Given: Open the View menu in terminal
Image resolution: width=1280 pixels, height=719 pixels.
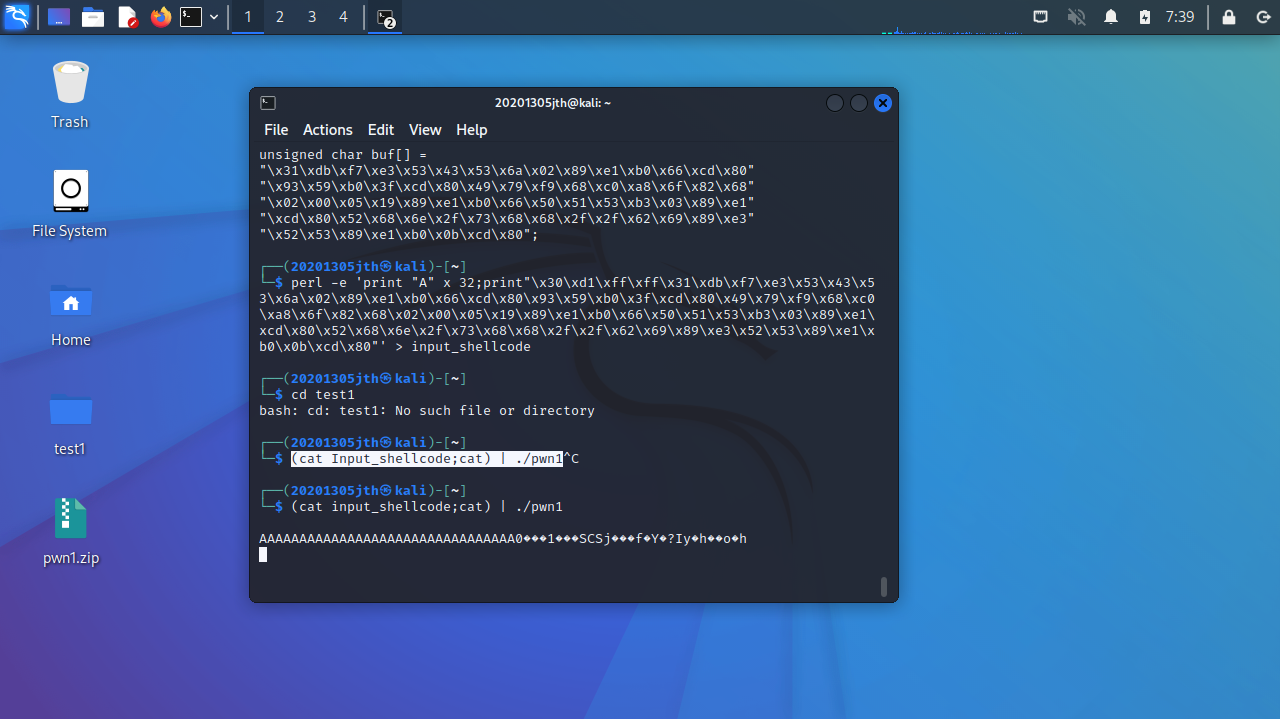Looking at the screenshot, I should click(x=425, y=130).
